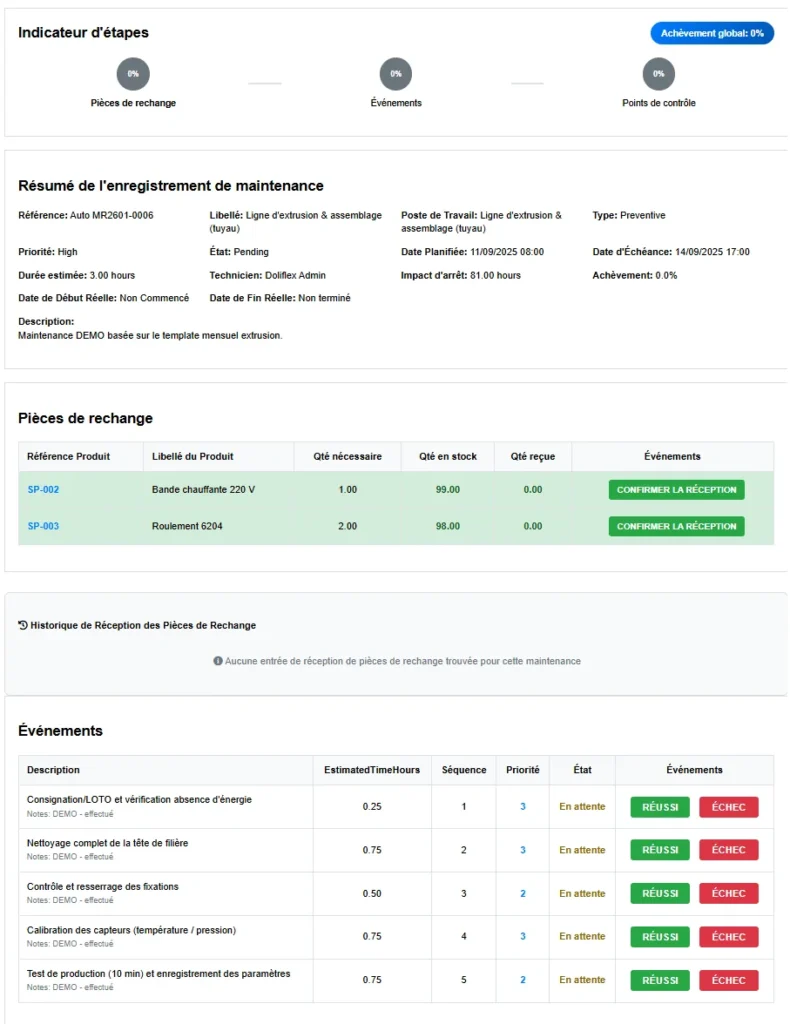Click priority value 3 for Consignation/LOTO row
This screenshot has height=1024, width=790.
(522, 807)
